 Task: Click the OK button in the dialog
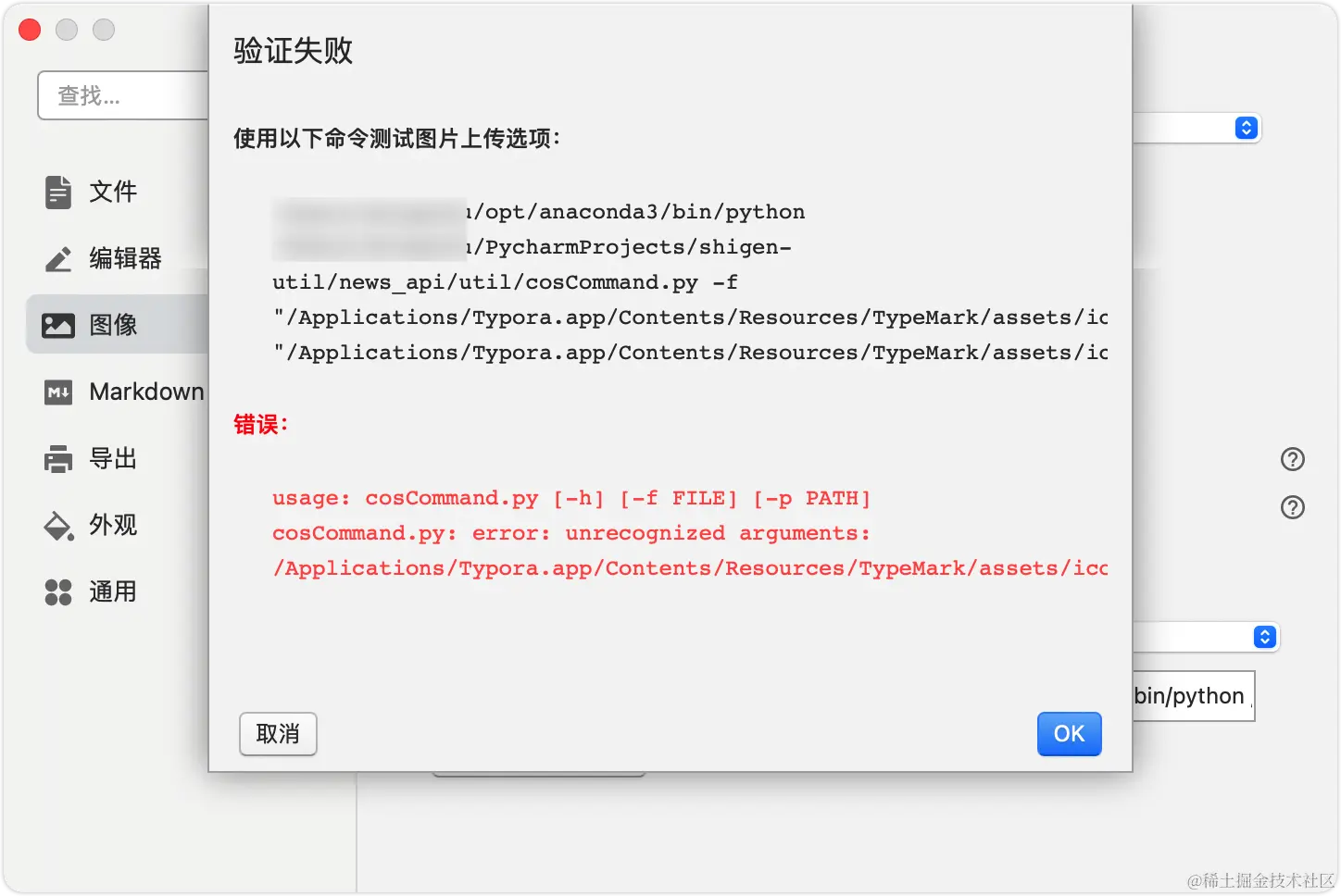tap(1069, 734)
